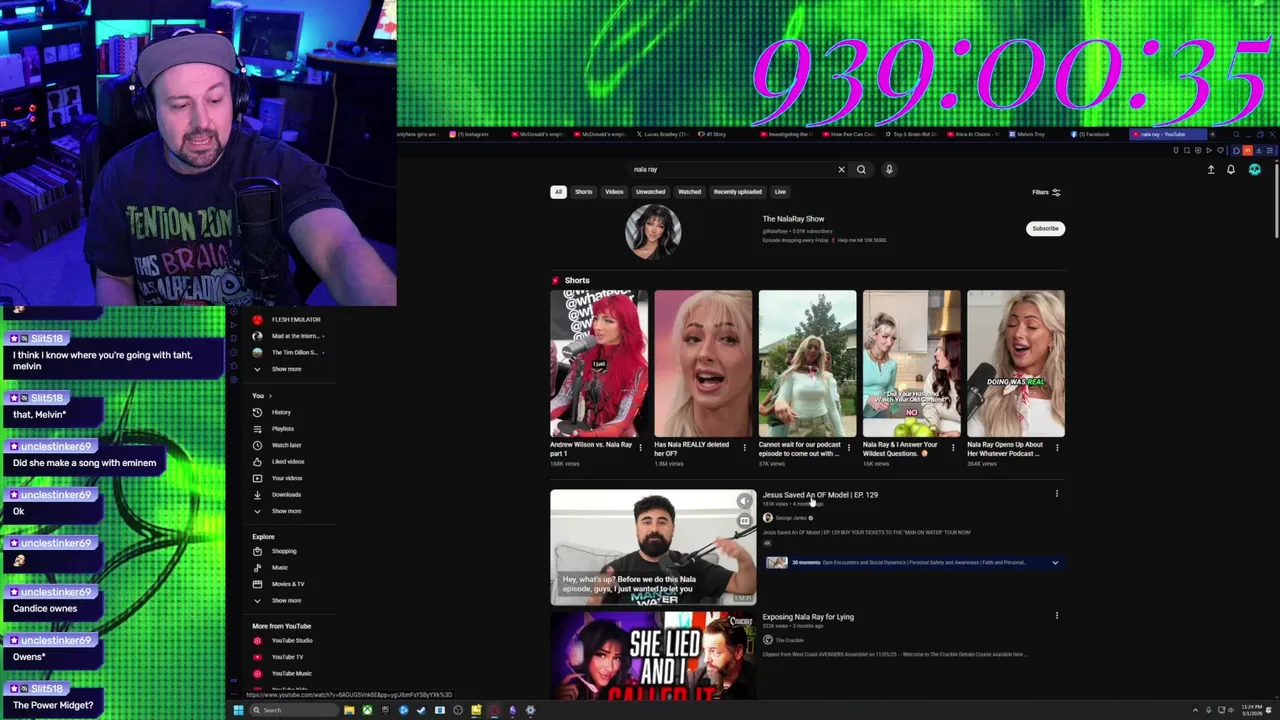Switch to the Facebook browser tab

(1093, 134)
